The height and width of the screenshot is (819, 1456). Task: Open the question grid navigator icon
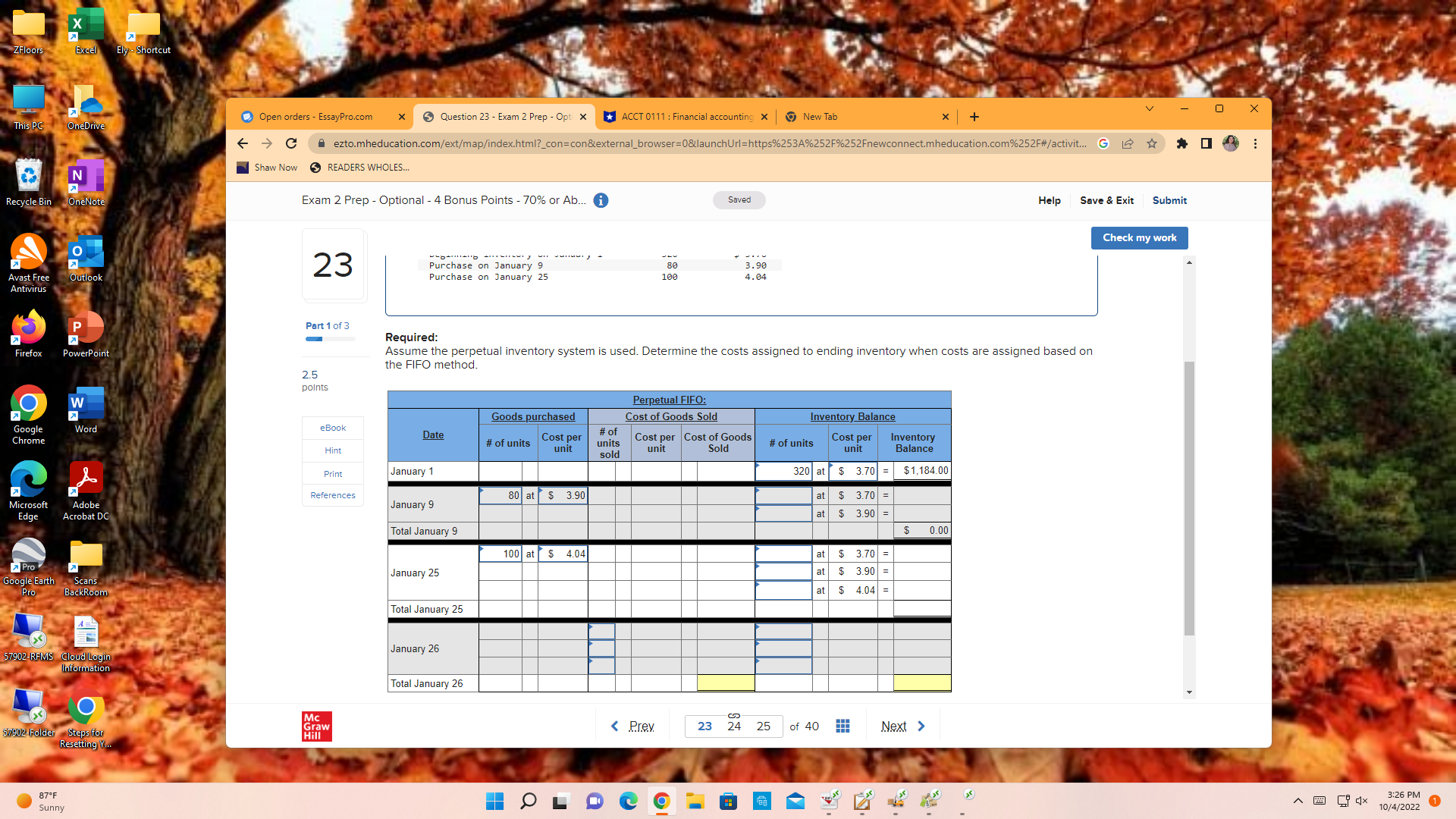point(843,726)
